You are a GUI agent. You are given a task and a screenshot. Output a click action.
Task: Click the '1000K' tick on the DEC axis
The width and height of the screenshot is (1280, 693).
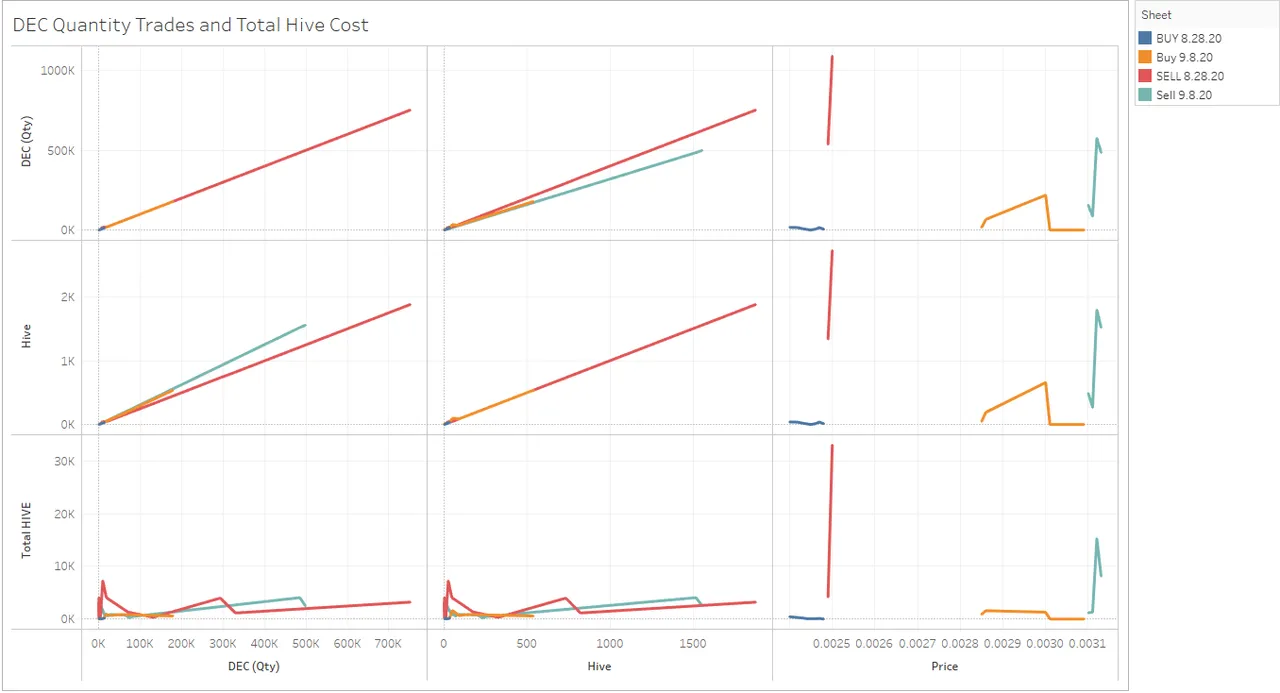click(x=59, y=71)
